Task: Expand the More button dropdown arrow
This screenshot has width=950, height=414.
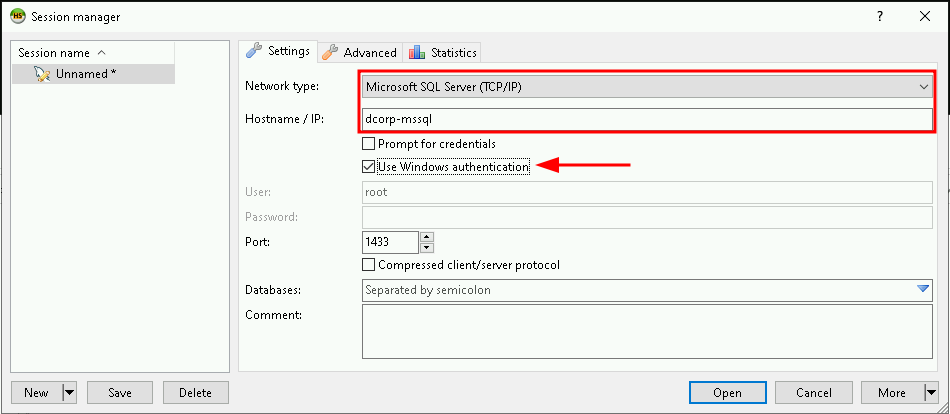Action: coord(930,393)
